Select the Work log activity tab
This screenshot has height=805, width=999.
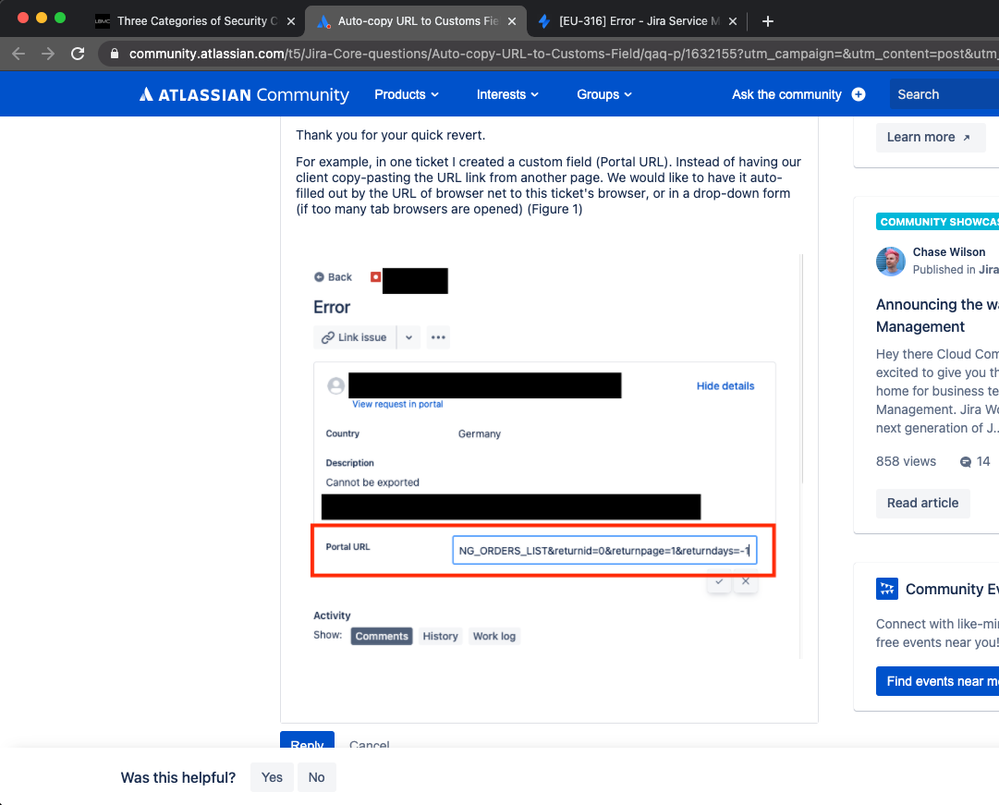pyautogui.click(x=494, y=636)
